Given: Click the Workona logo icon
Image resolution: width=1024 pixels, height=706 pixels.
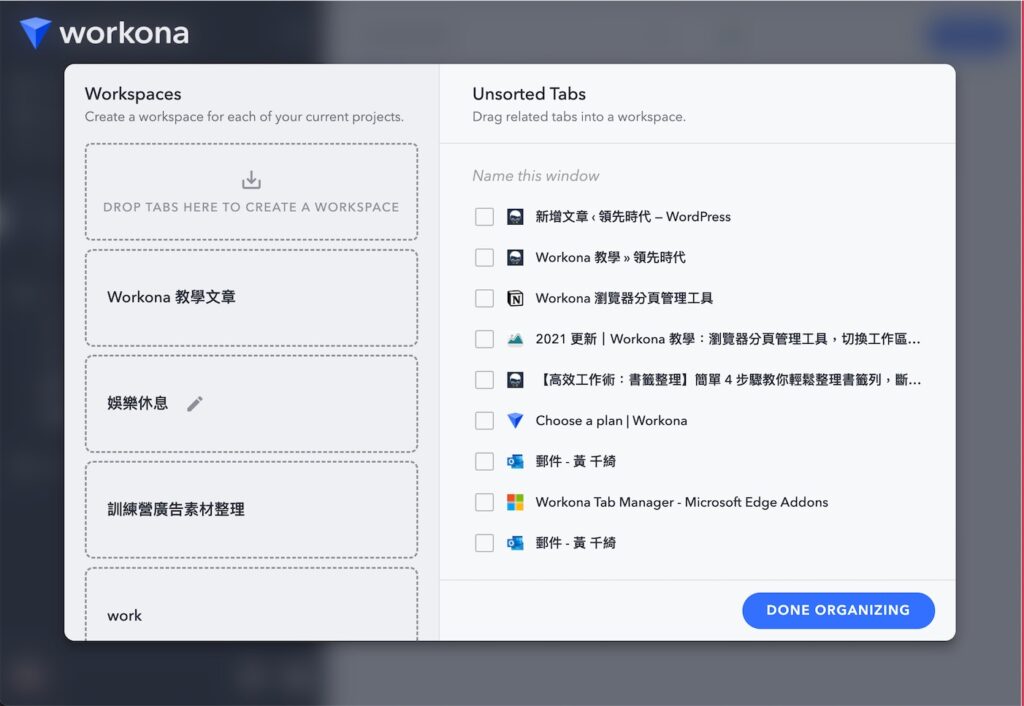Looking at the screenshot, I should click(x=35, y=33).
